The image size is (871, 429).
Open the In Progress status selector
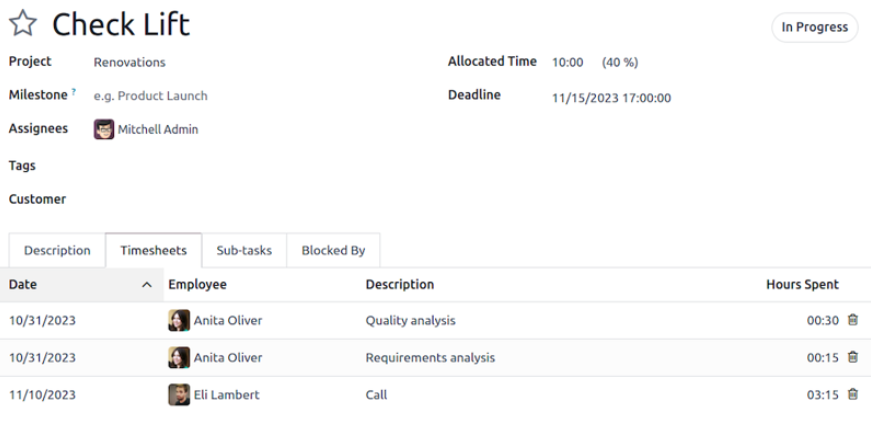point(814,27)
